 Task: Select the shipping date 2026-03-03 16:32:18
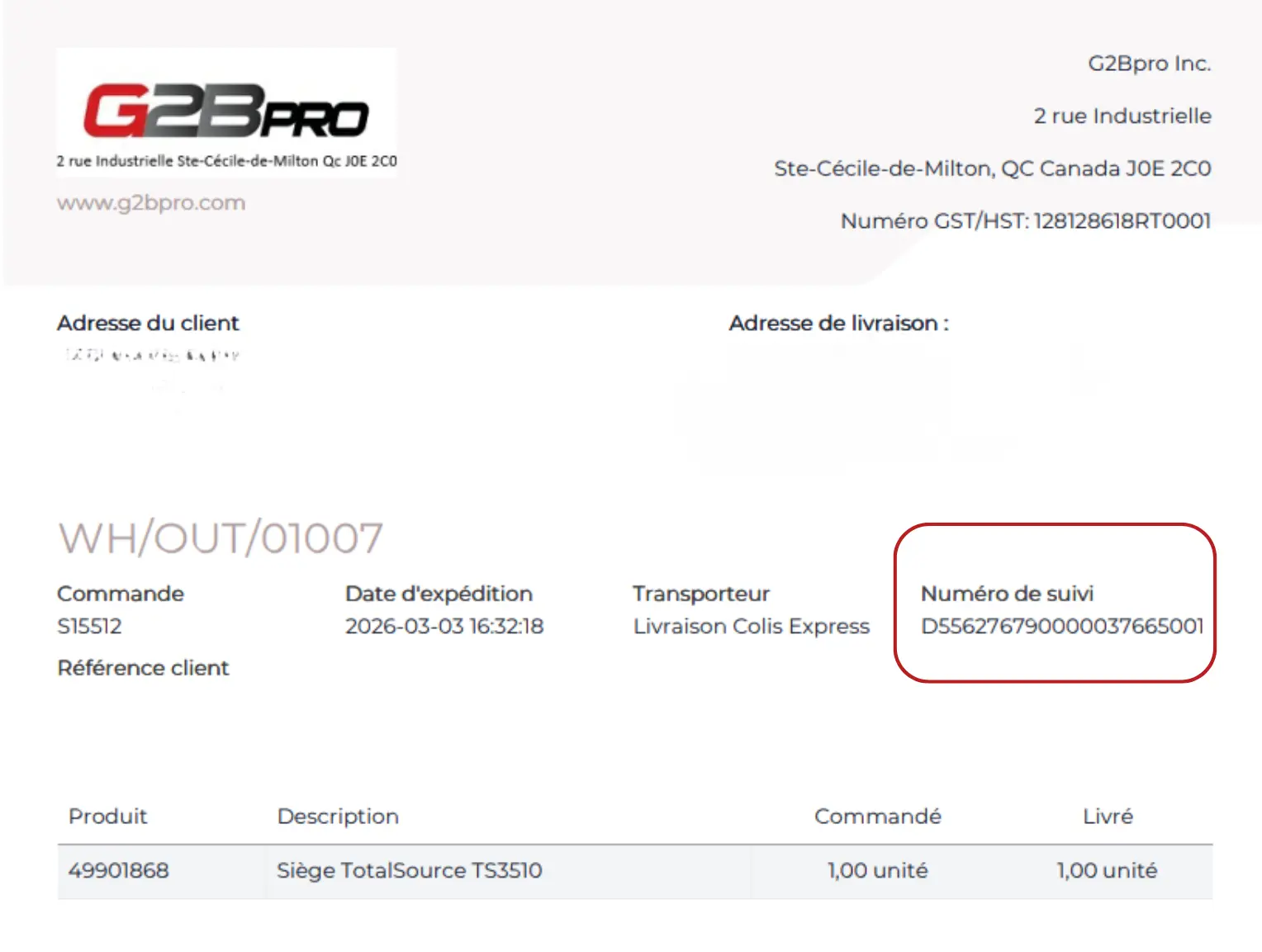tap(444, 627)
